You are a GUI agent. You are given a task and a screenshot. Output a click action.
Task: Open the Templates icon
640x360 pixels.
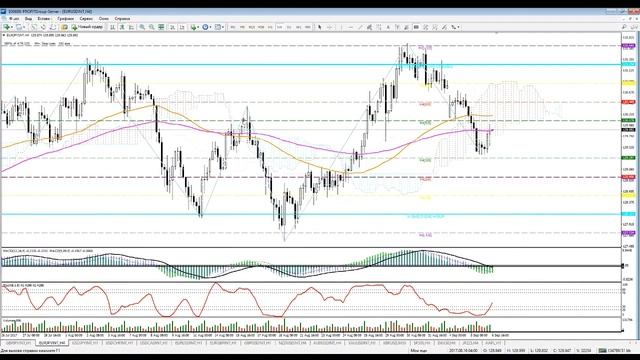coord(217,27)
